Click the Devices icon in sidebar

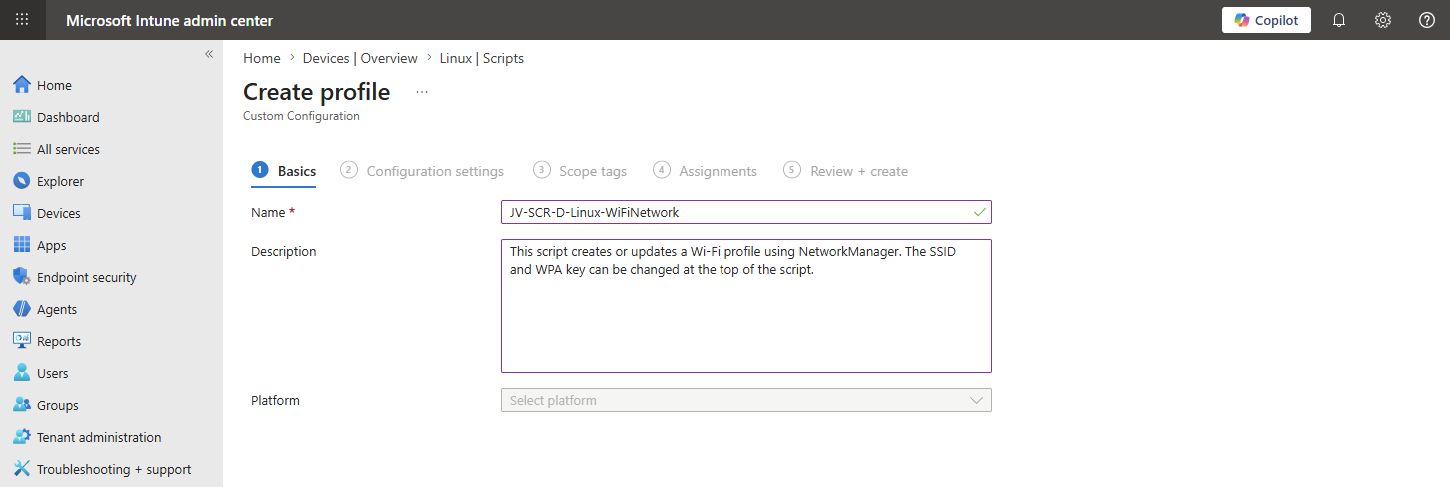22,213
